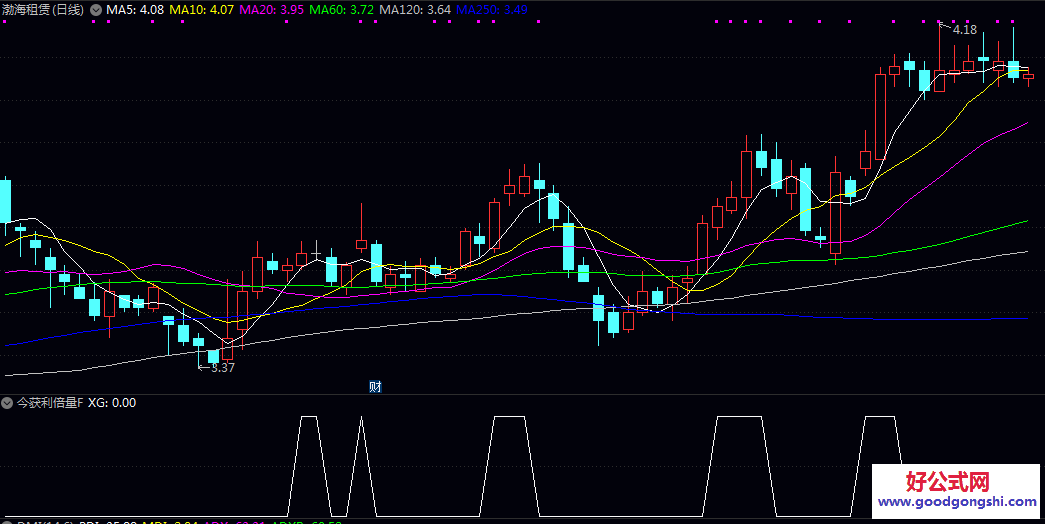This screenshot has height=524, width=1045.
Task: Select the blue MA250 label
Action: 492,10
